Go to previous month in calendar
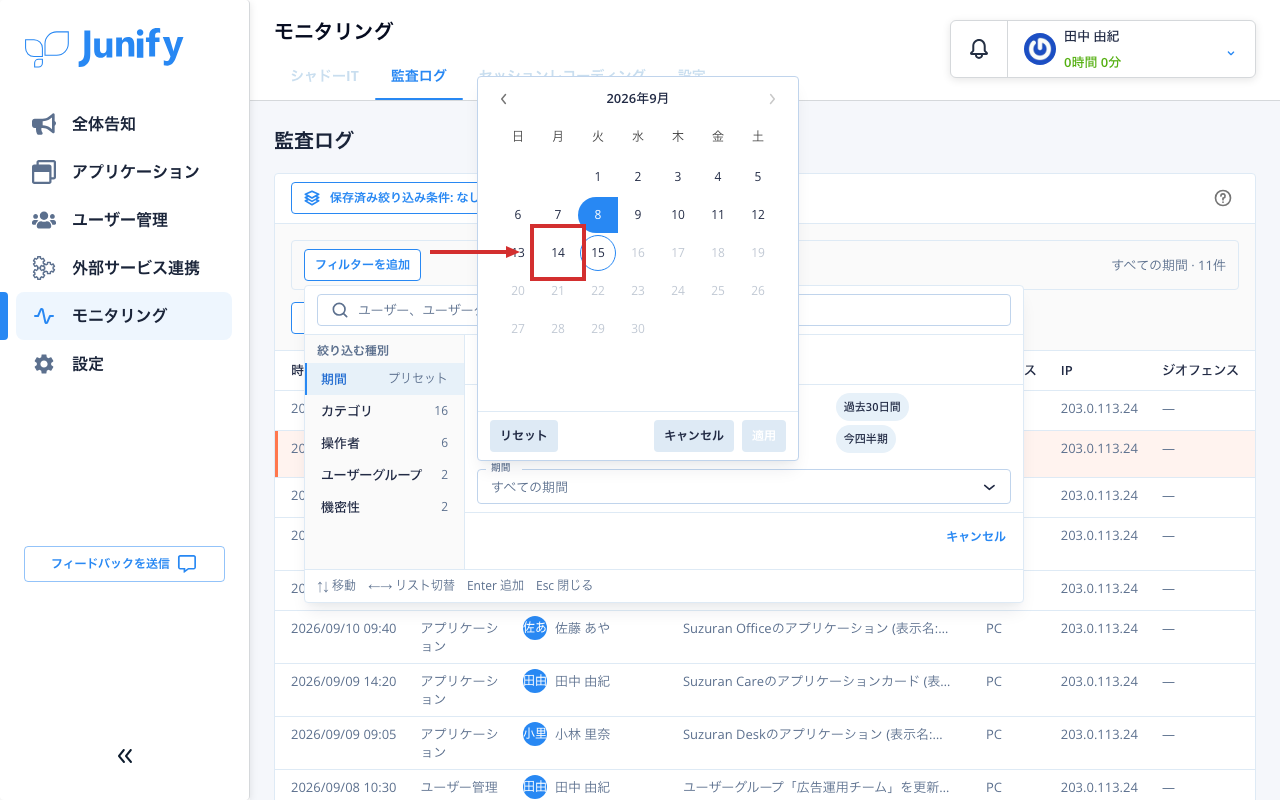 pyautogui.click(x=504, y=99)
